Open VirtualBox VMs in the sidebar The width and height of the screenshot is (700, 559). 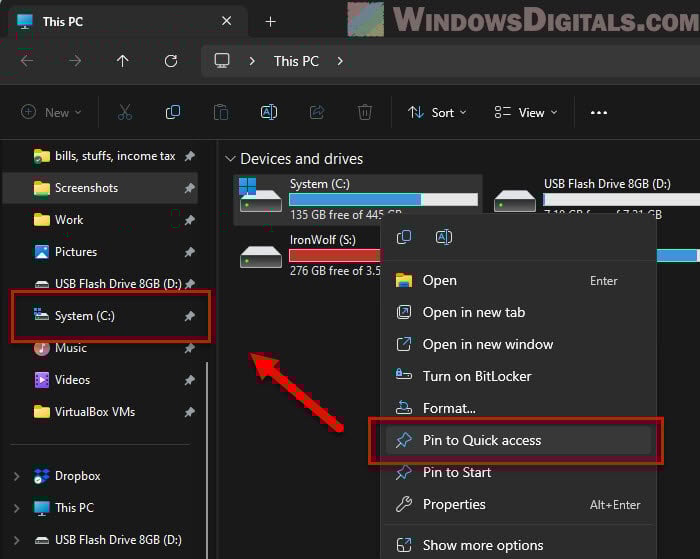pos(100,412)
